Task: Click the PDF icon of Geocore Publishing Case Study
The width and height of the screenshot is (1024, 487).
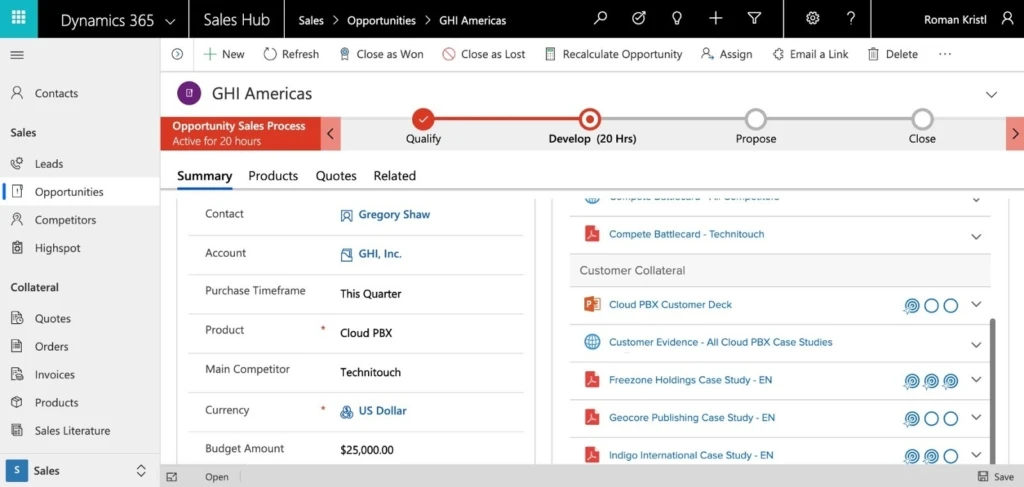Action: [592, 418]
